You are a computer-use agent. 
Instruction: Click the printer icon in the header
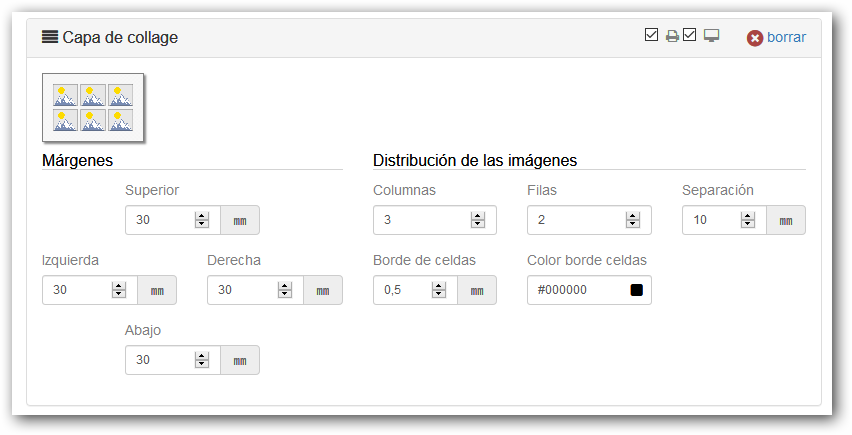pos(672,36)
